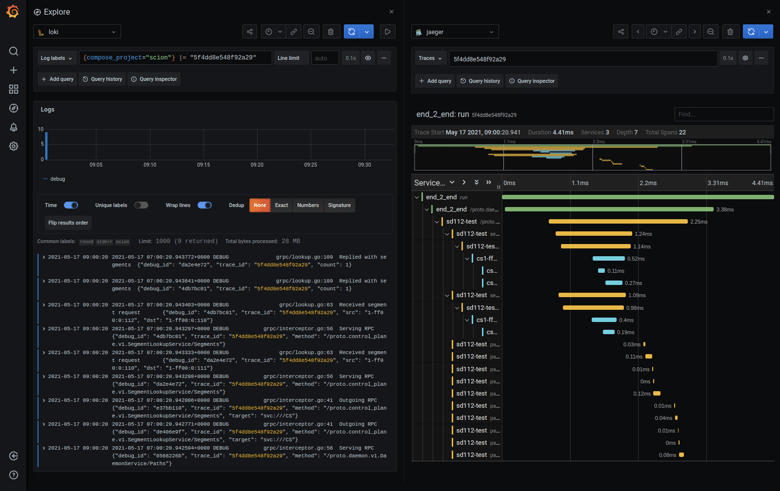The image size is (780, 491).
Task: Start live streaming logs with play icon
Action: [x=388, y=32]
